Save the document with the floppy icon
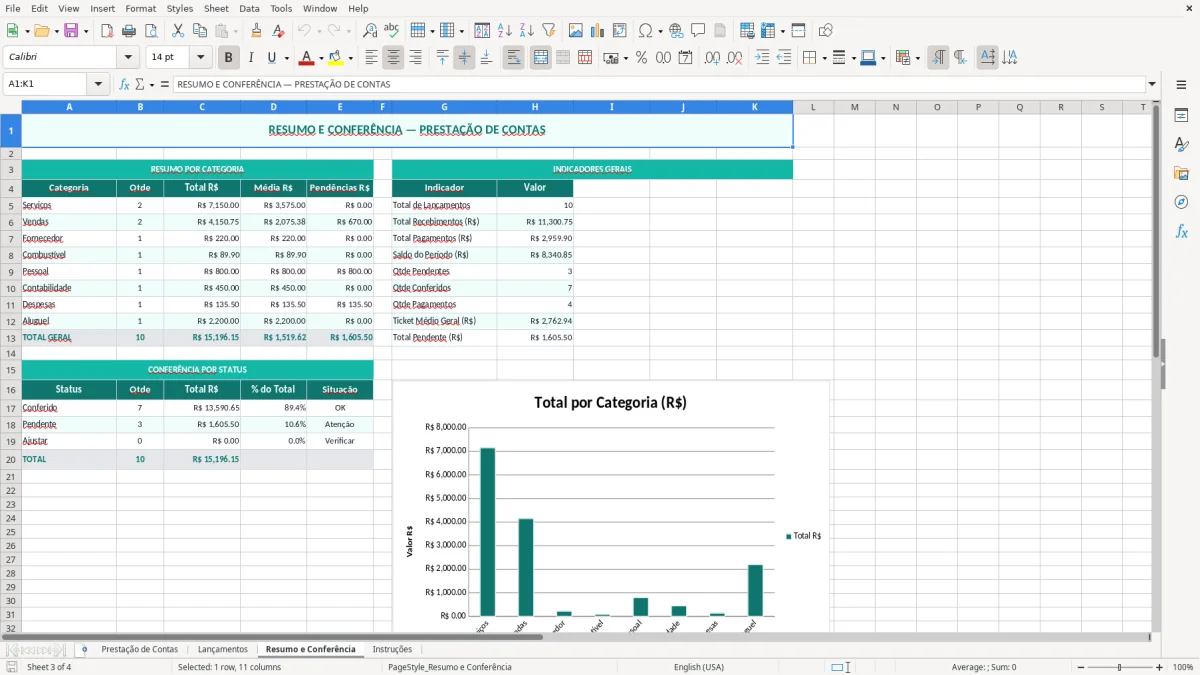1200x675 pixels. coord(71,31)
